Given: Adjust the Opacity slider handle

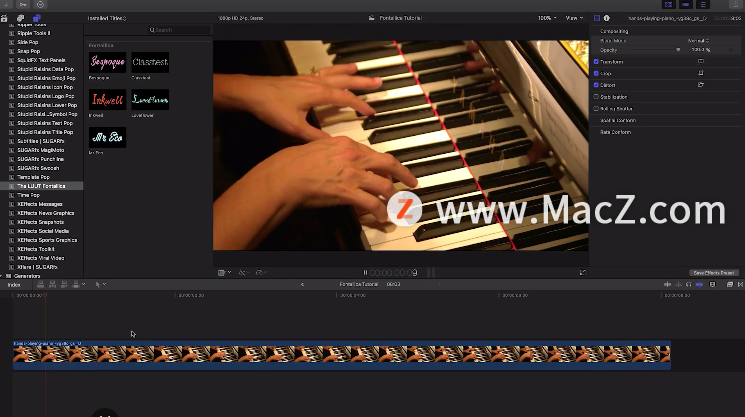Looking at the screenshot, I should click(x=678, y=50).
